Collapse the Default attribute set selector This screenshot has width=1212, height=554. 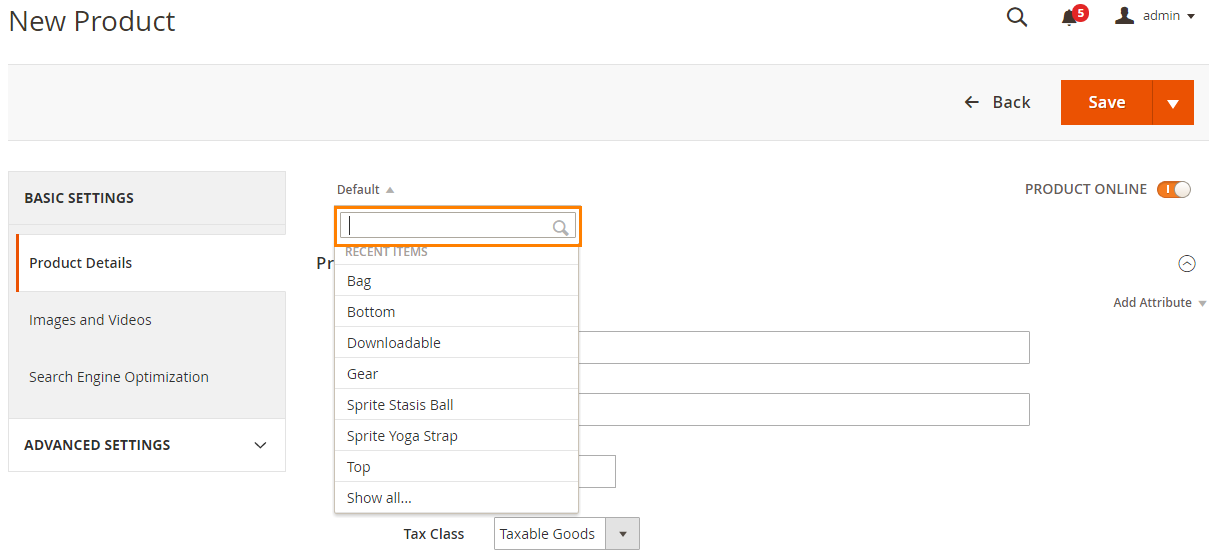[x=366, y=190]
